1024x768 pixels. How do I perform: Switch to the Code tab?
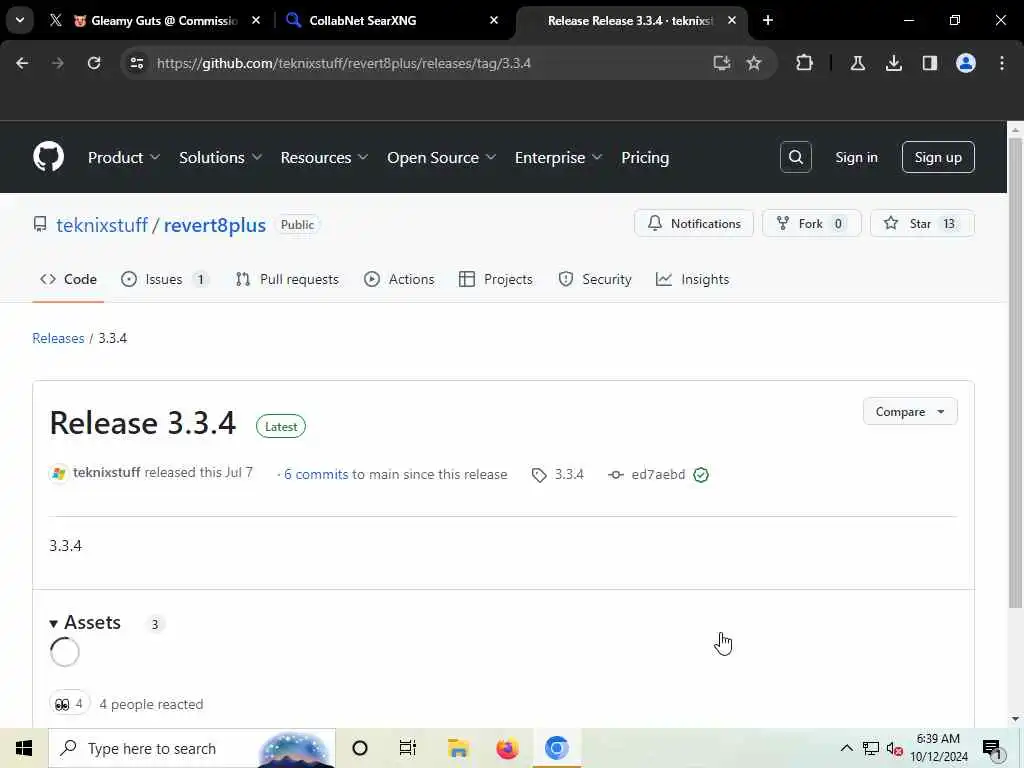(69, 280)
